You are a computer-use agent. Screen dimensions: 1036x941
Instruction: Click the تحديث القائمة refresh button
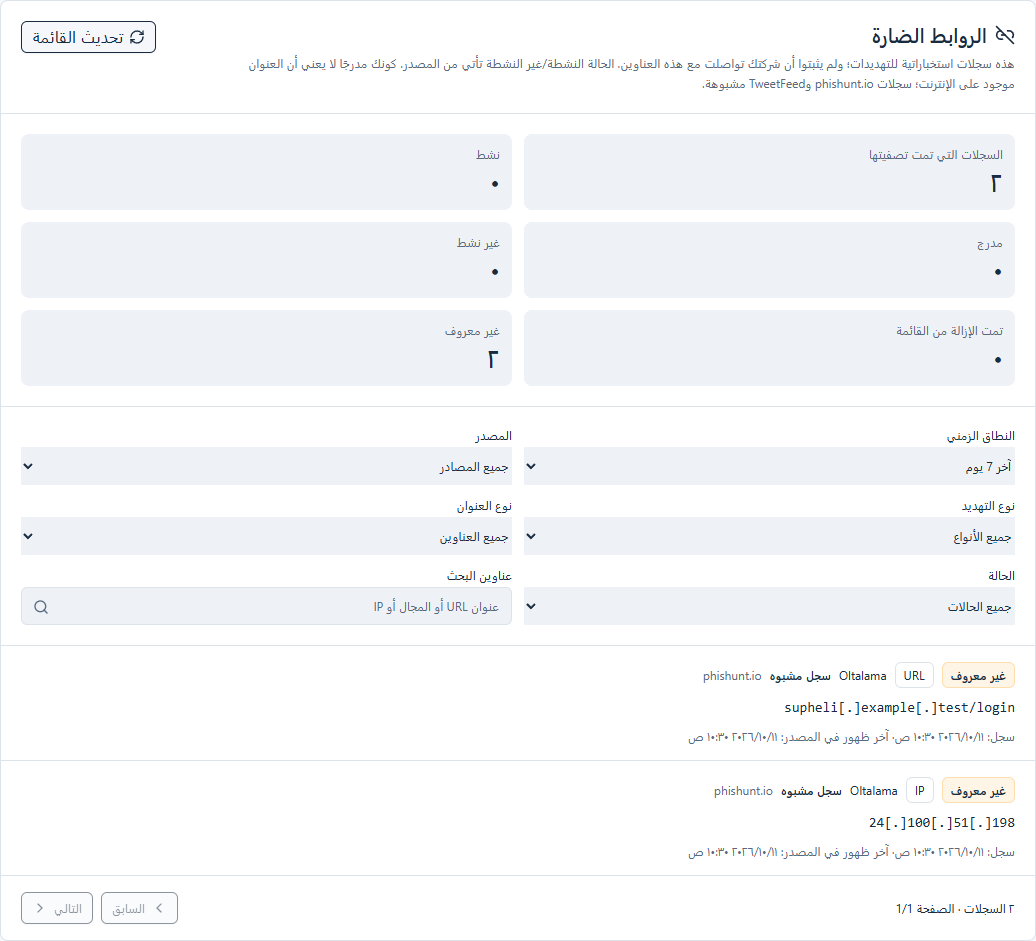(89, 37)
